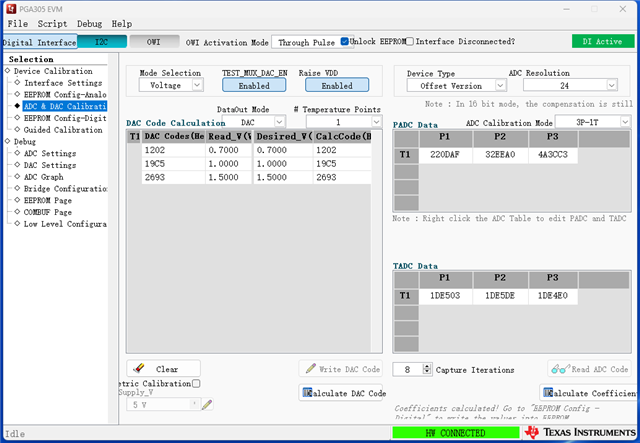Select EEPROM Config-Digital in the tree
The image size is (640, 443).
65,118
